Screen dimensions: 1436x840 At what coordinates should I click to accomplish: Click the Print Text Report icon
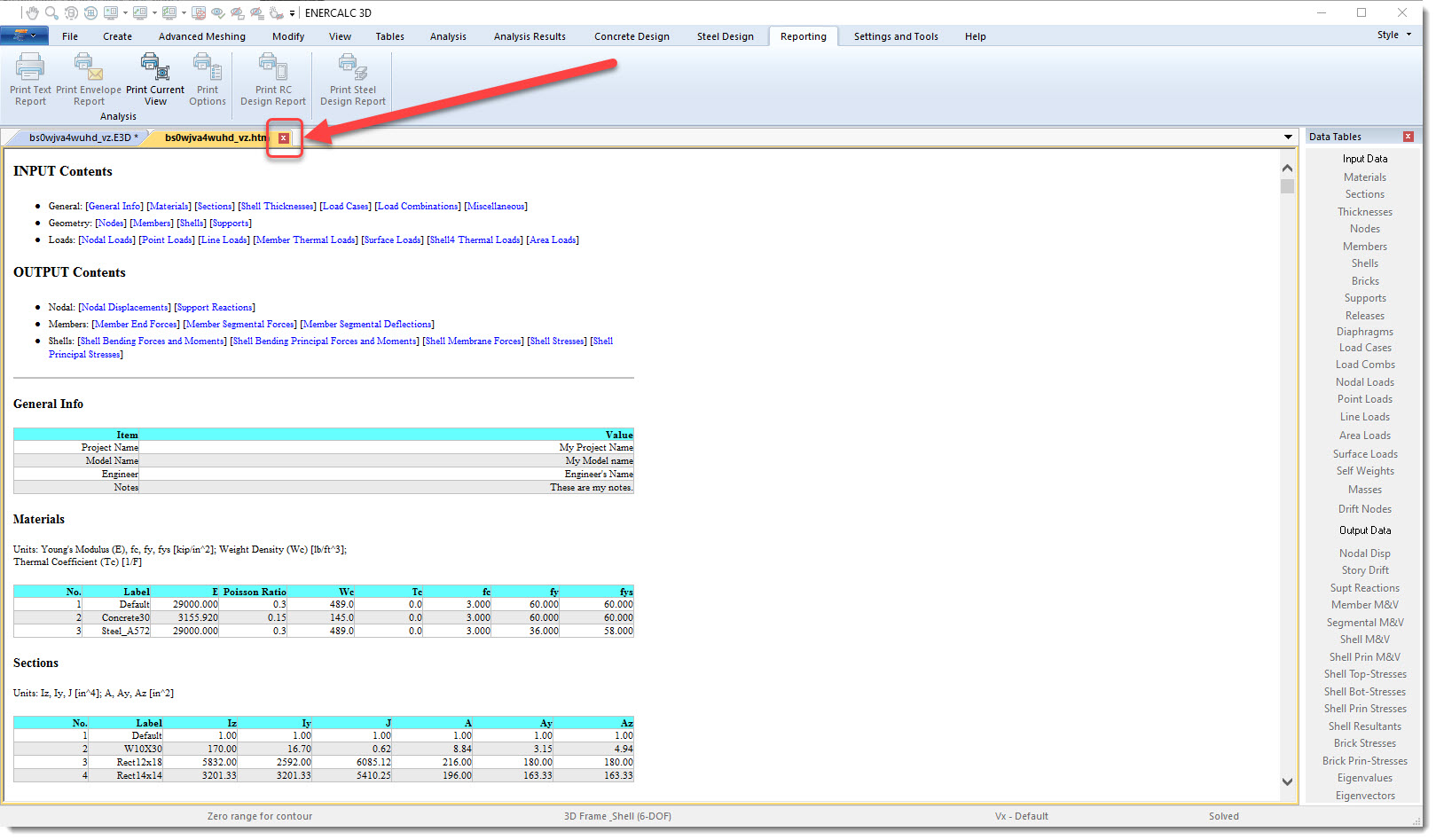point(30,67)
